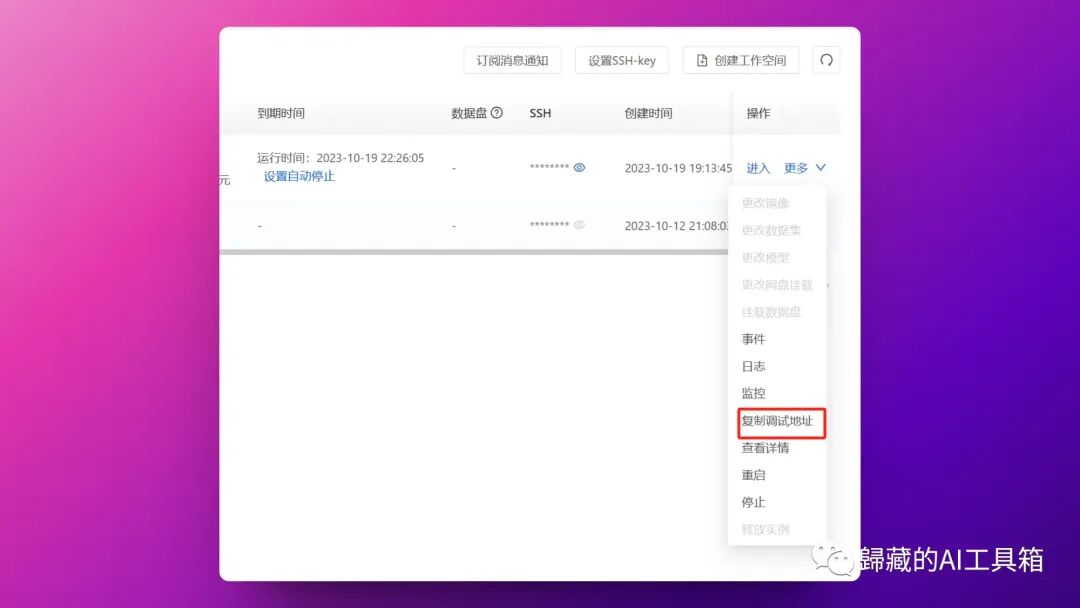Image resolution: width=1080 pixels, height=608 pixels.
Task: Click the 设置自动停止 link
Action: (299, 176)
